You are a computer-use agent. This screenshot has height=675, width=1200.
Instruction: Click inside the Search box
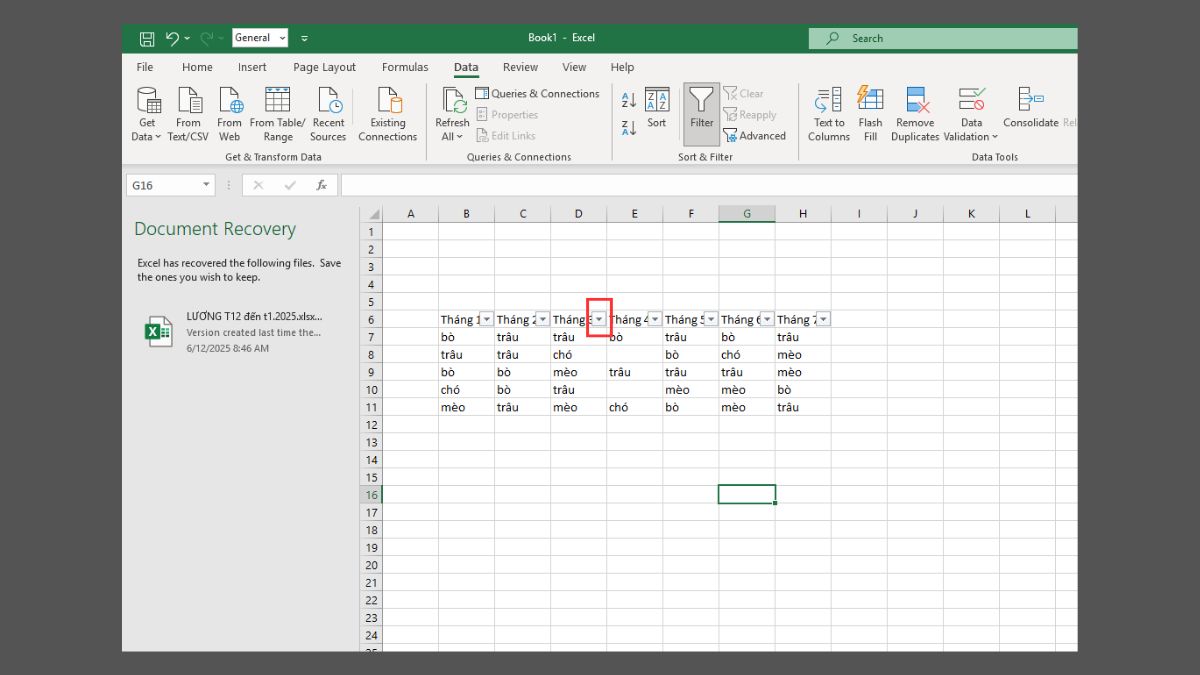[941, 38]
